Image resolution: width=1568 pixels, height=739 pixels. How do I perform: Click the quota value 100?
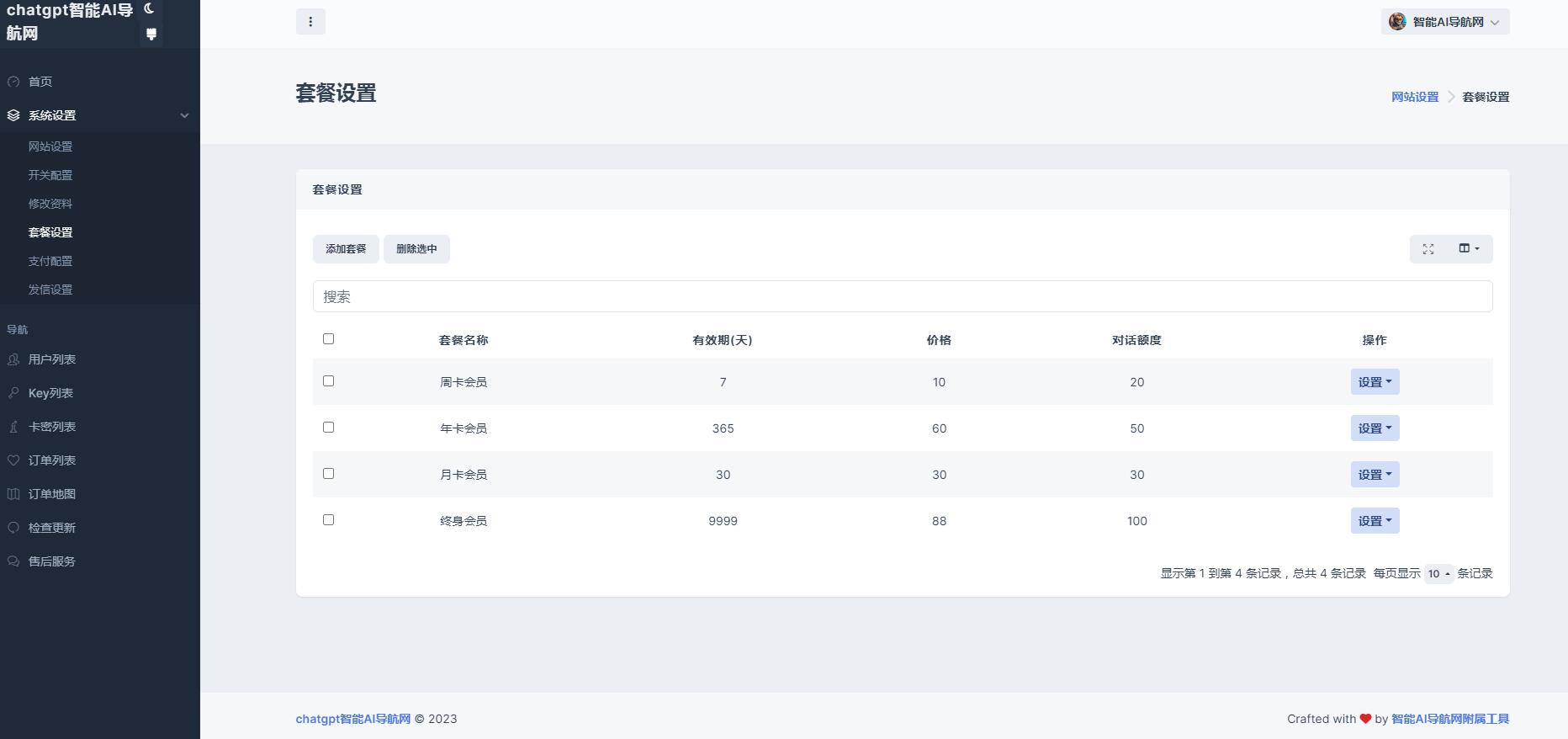1136,521
